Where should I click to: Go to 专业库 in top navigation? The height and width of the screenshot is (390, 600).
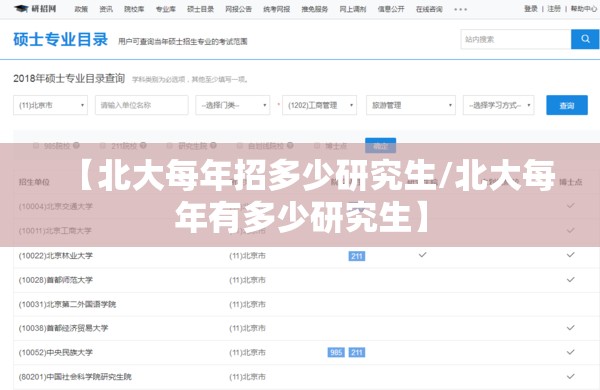click(x=166, y=9)
